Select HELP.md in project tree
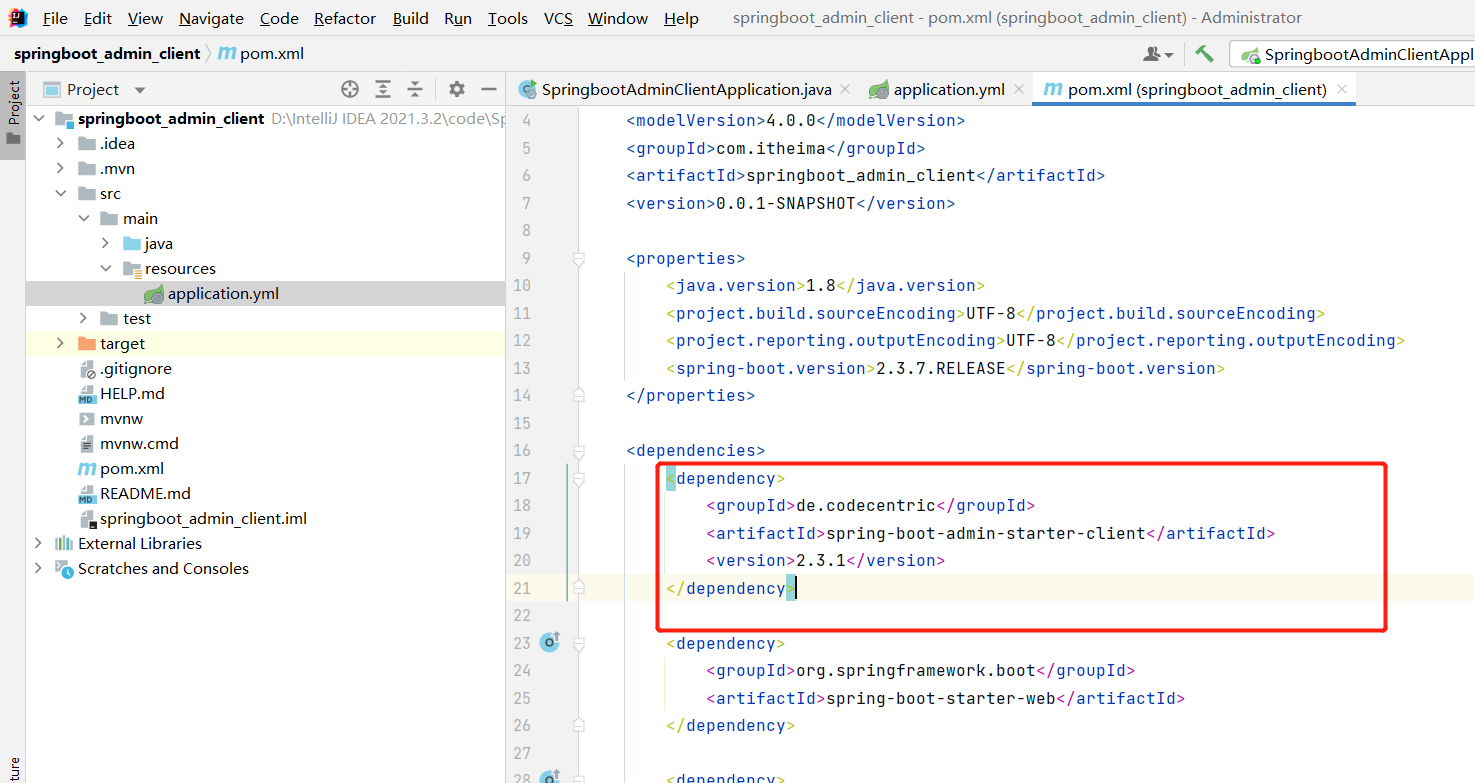 pos(132,393)
